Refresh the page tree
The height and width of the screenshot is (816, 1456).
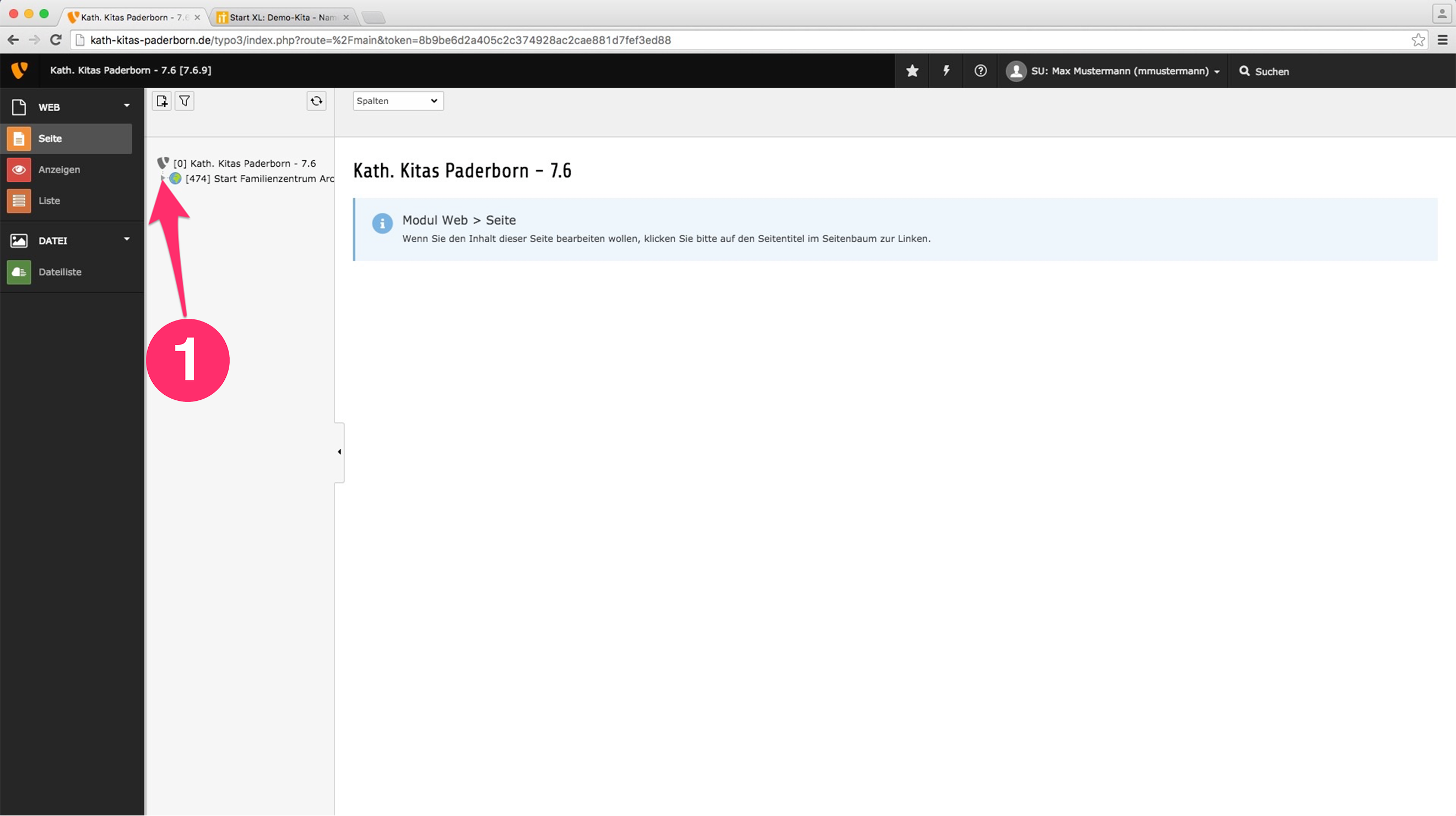[x=317, y=101]
